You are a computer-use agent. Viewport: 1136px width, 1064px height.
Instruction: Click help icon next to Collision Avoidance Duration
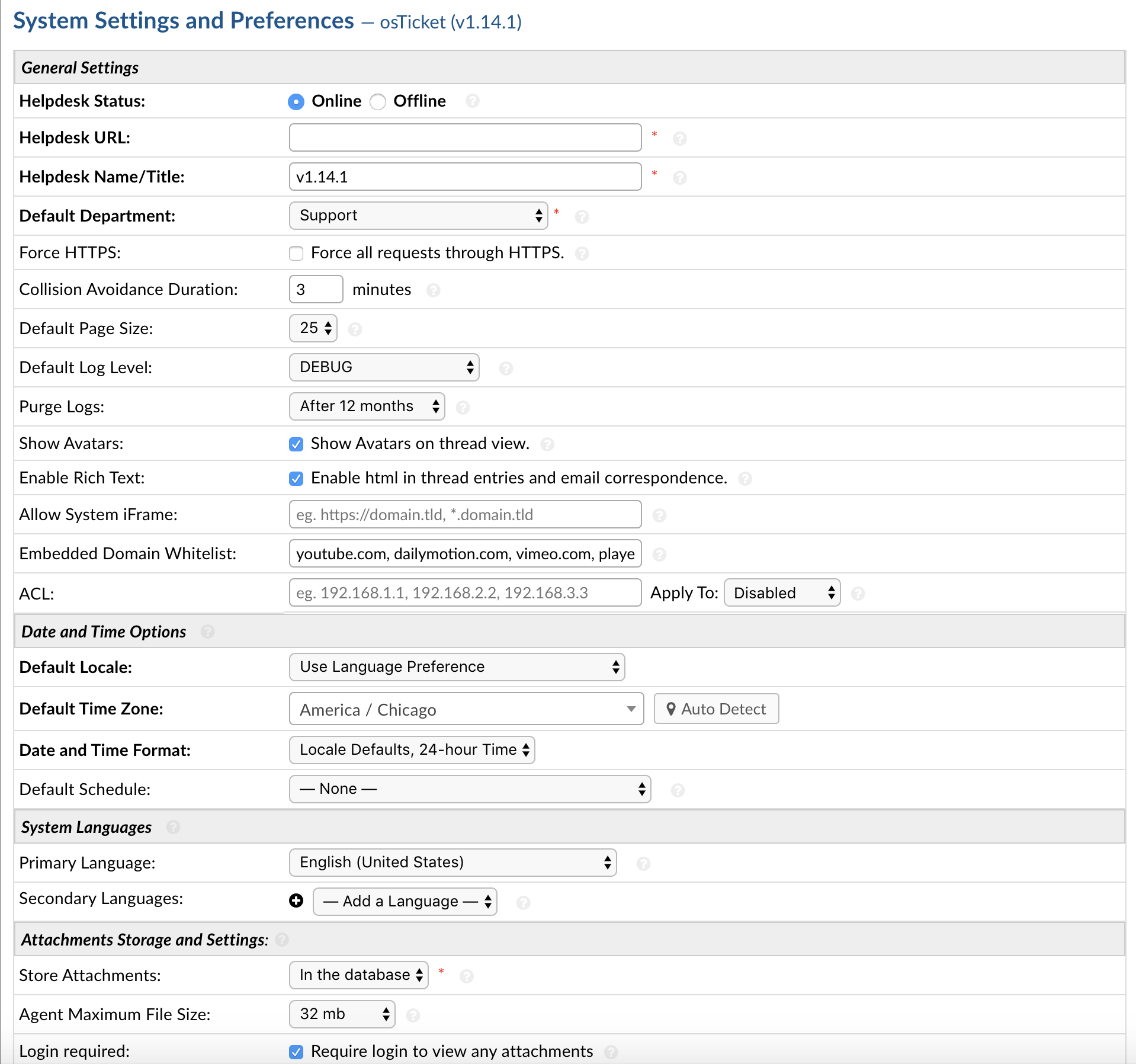tap(434, 290)
